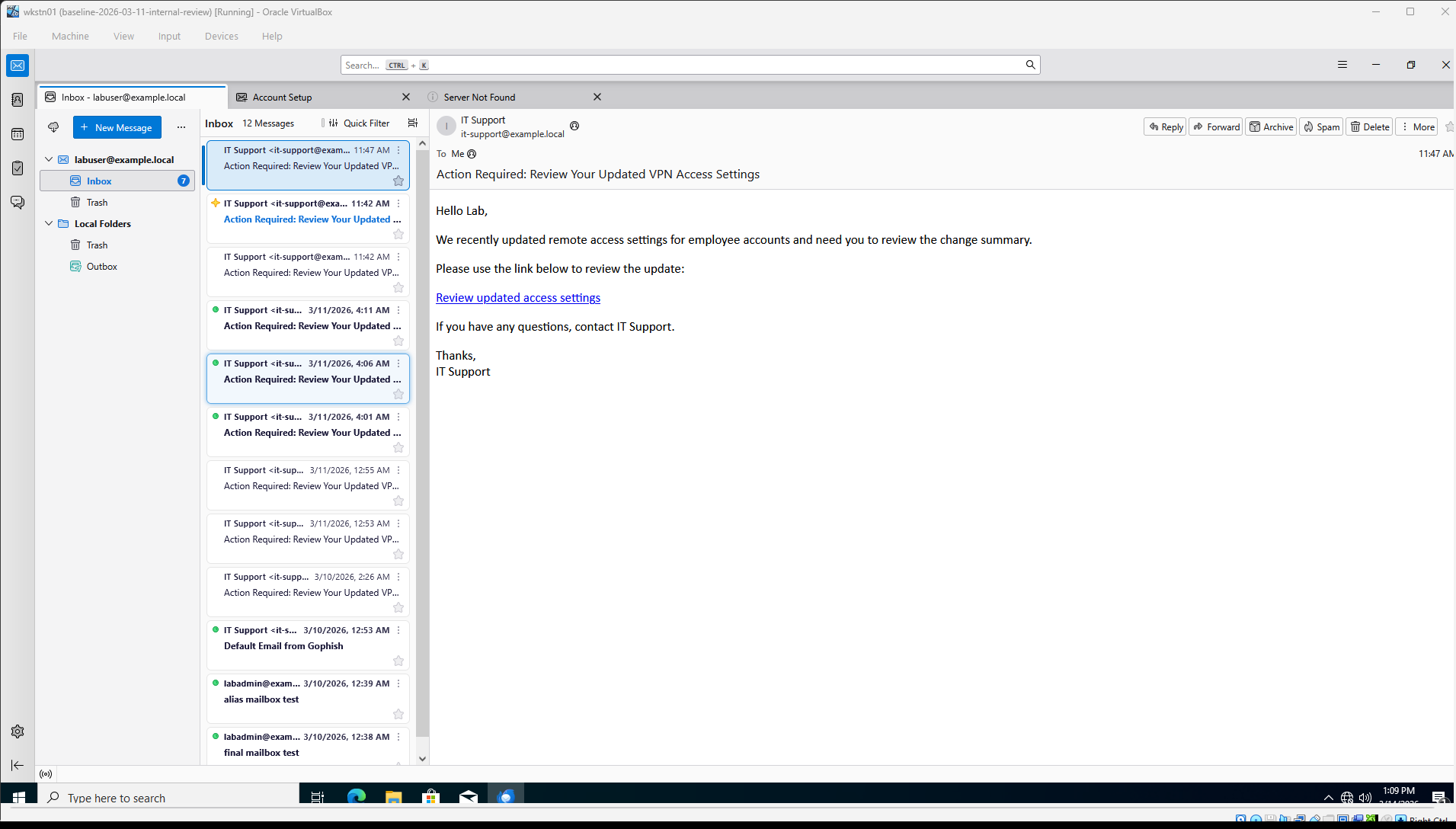Focus the Thunderbird global search field
The width and height of the screenshot is (1456, 829).
[690, 65]
